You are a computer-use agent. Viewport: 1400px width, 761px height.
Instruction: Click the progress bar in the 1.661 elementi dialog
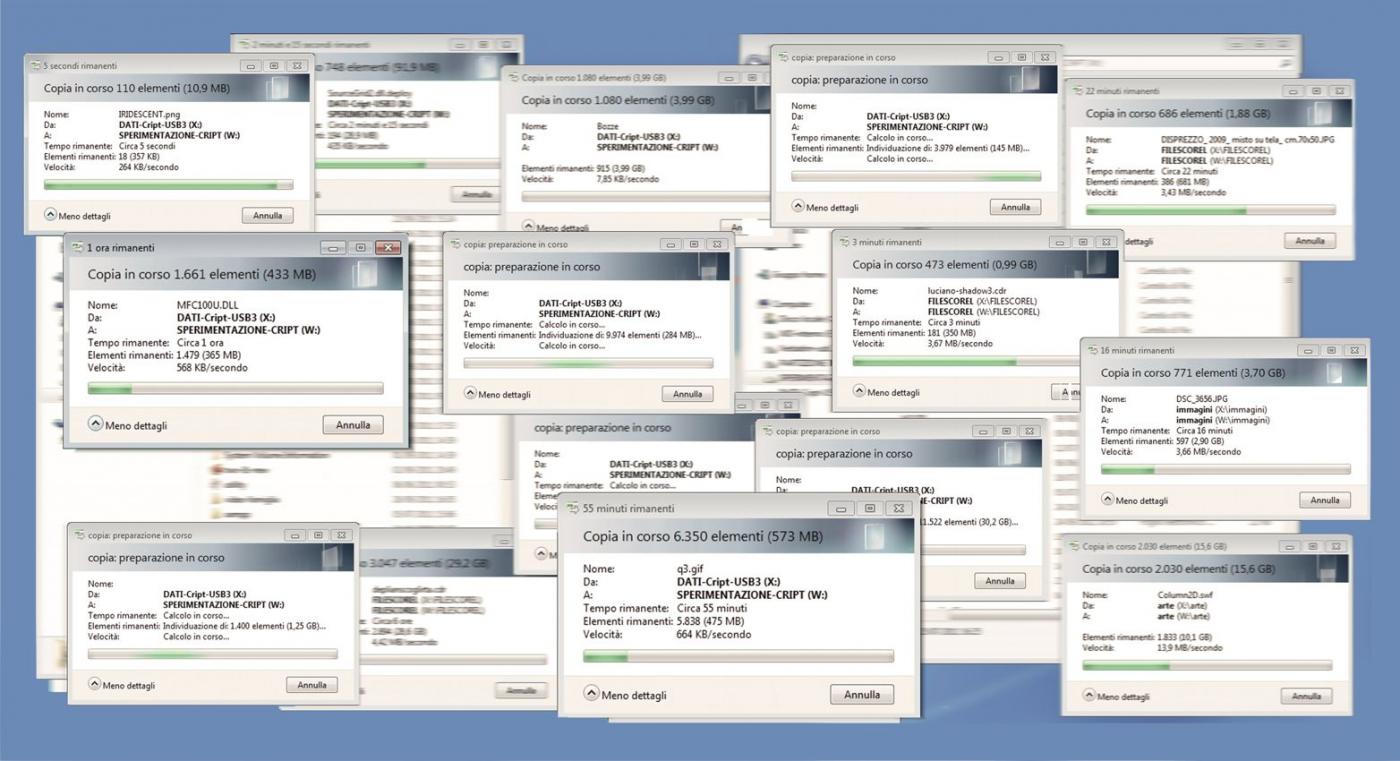tap(235, 389)
